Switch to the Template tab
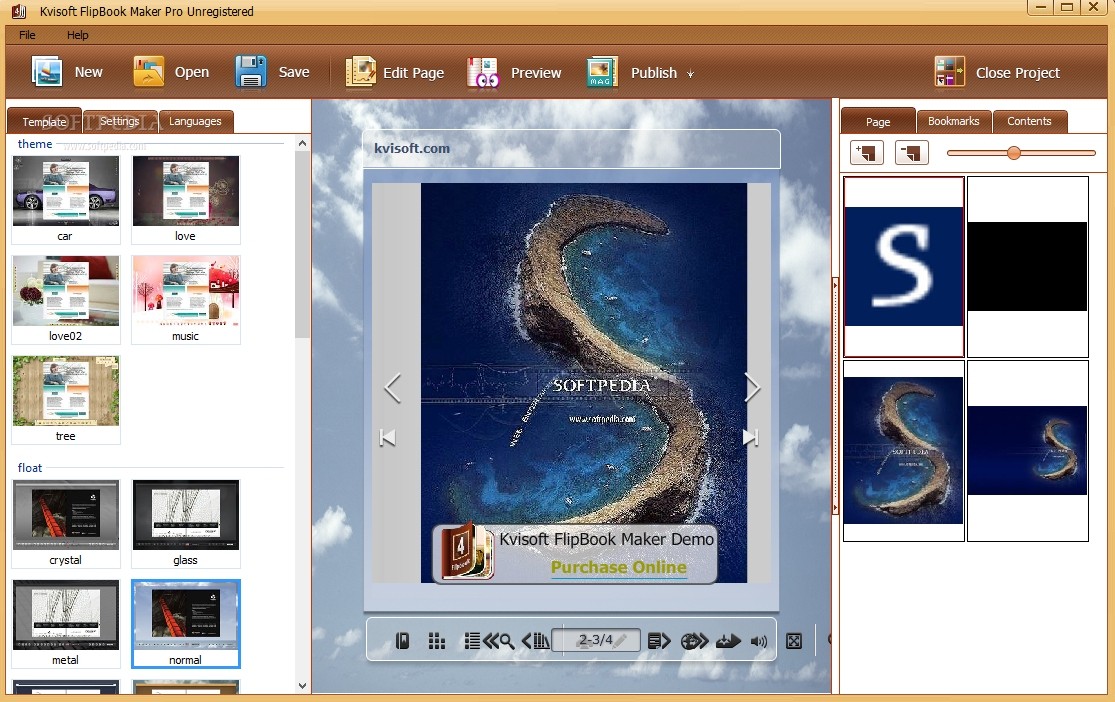Image resolution: width=1115 pixels, height=702 pixels. [44, 122]
